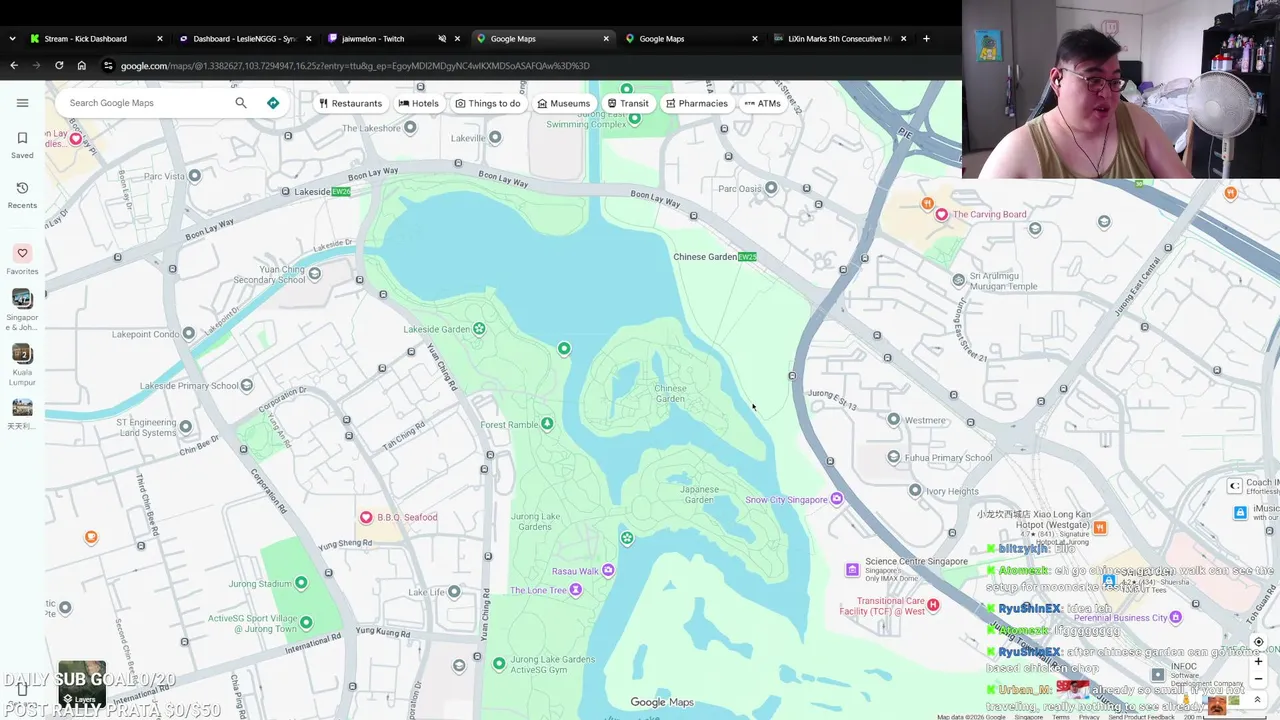Select the Forest Ramble park pin
The image size is (1280, 720).
pyautogui.click(x=547, y=424)
